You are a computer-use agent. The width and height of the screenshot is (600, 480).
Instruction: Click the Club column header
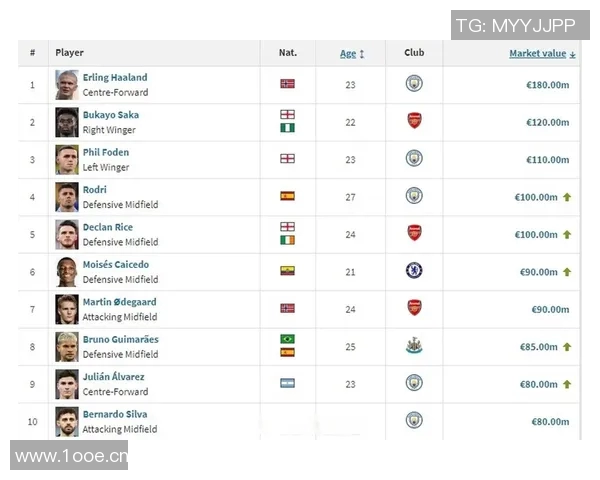[x=414, y=53]
